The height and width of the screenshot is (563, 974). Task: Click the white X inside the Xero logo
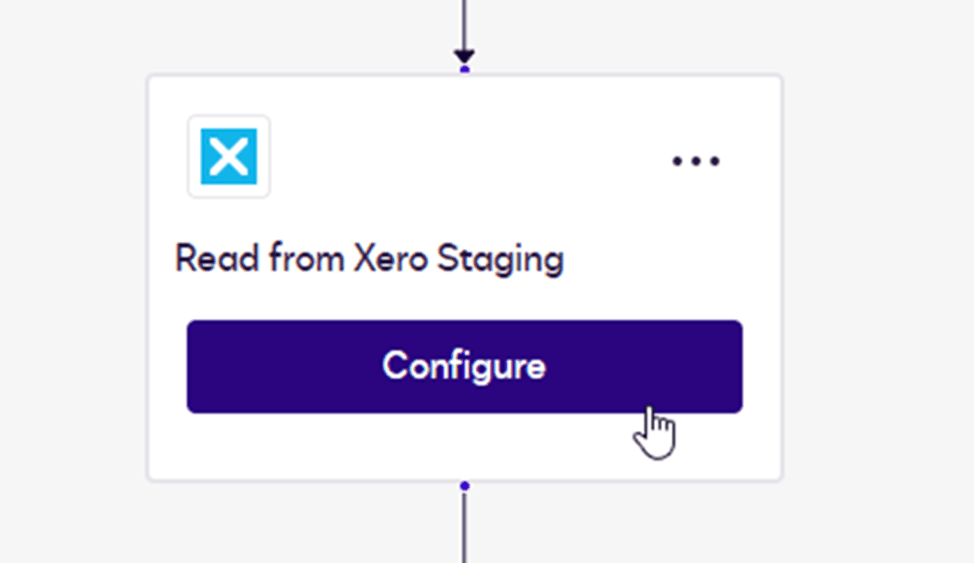click(x=229, y=157)
